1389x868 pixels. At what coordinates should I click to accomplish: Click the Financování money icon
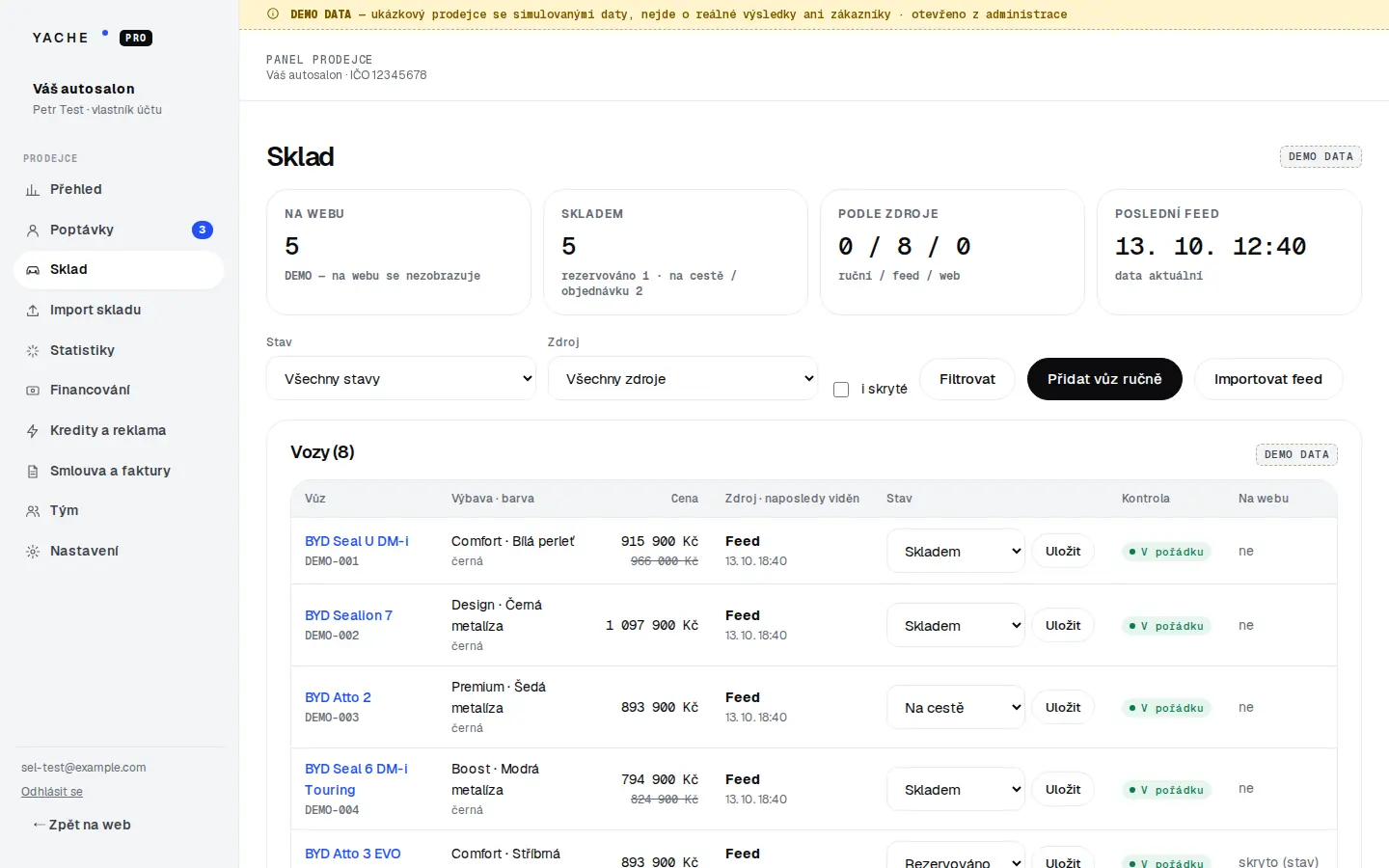pos(33,391)
